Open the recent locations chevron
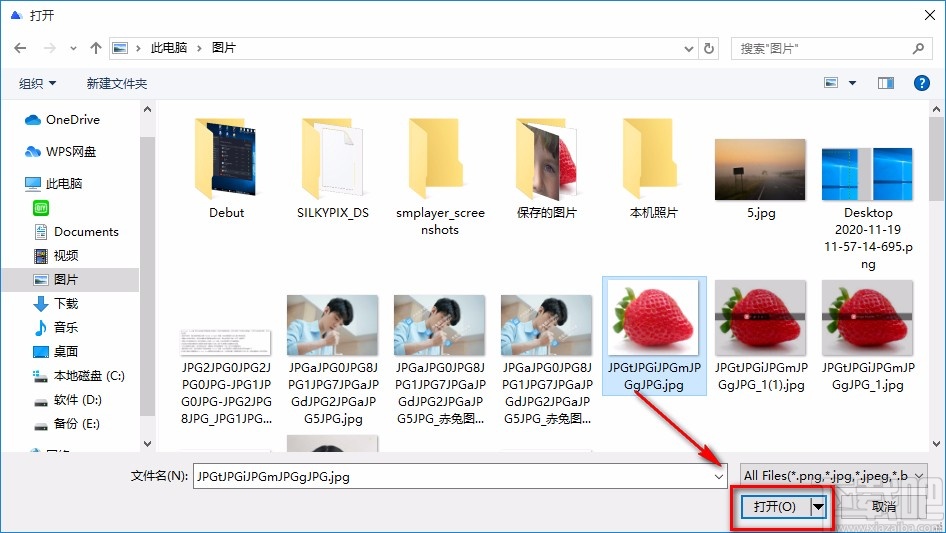Viewport: 946px width, 533px height. 73,48
